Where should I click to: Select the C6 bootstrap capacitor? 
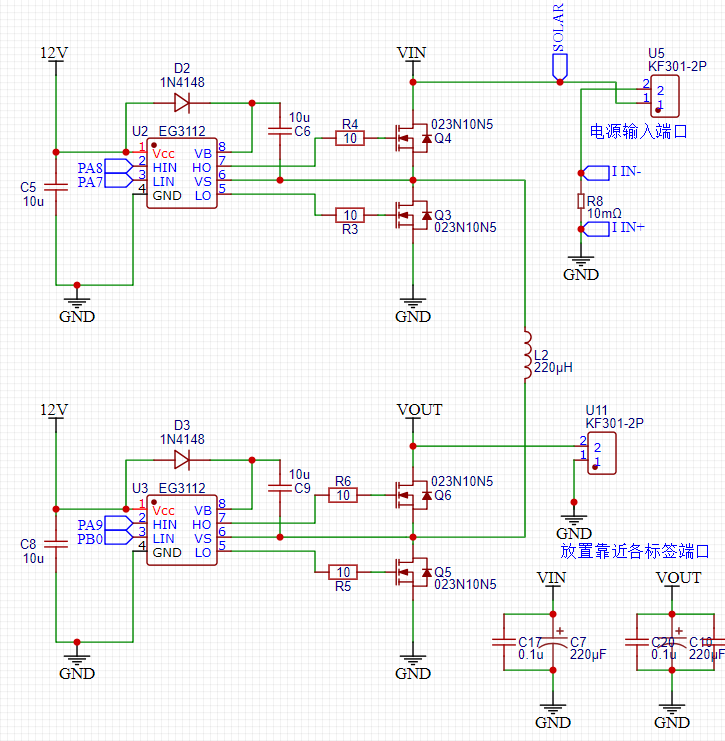[x=280, y=131]
